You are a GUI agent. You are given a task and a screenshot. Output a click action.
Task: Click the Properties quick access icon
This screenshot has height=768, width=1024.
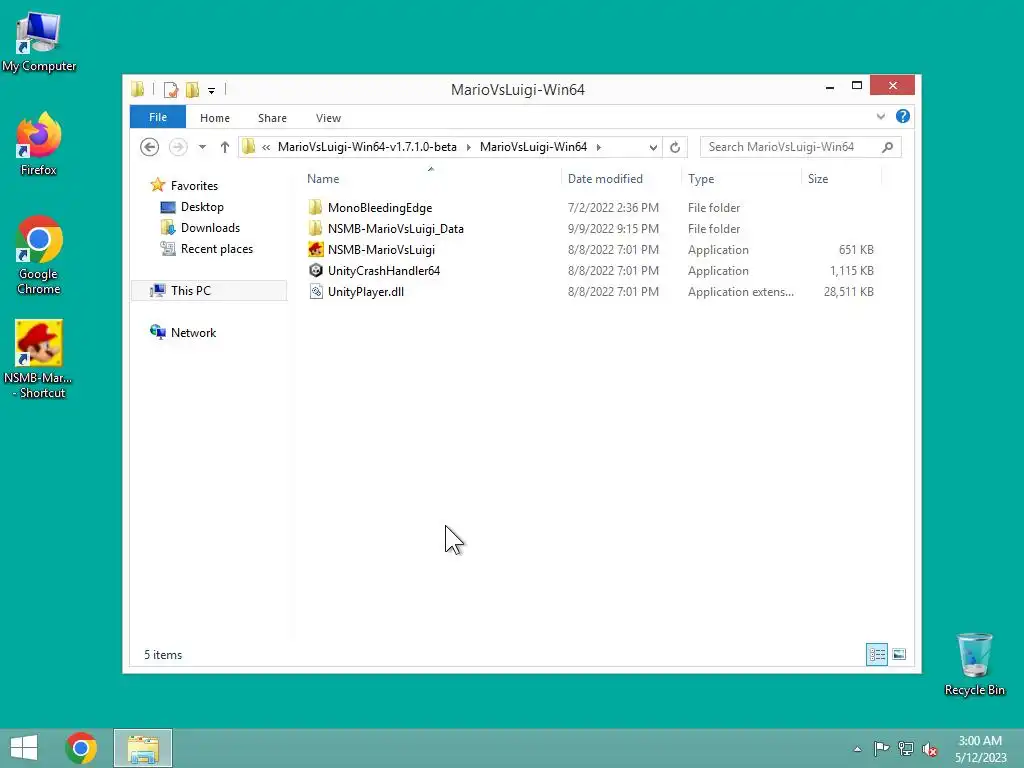click(170, 90)
